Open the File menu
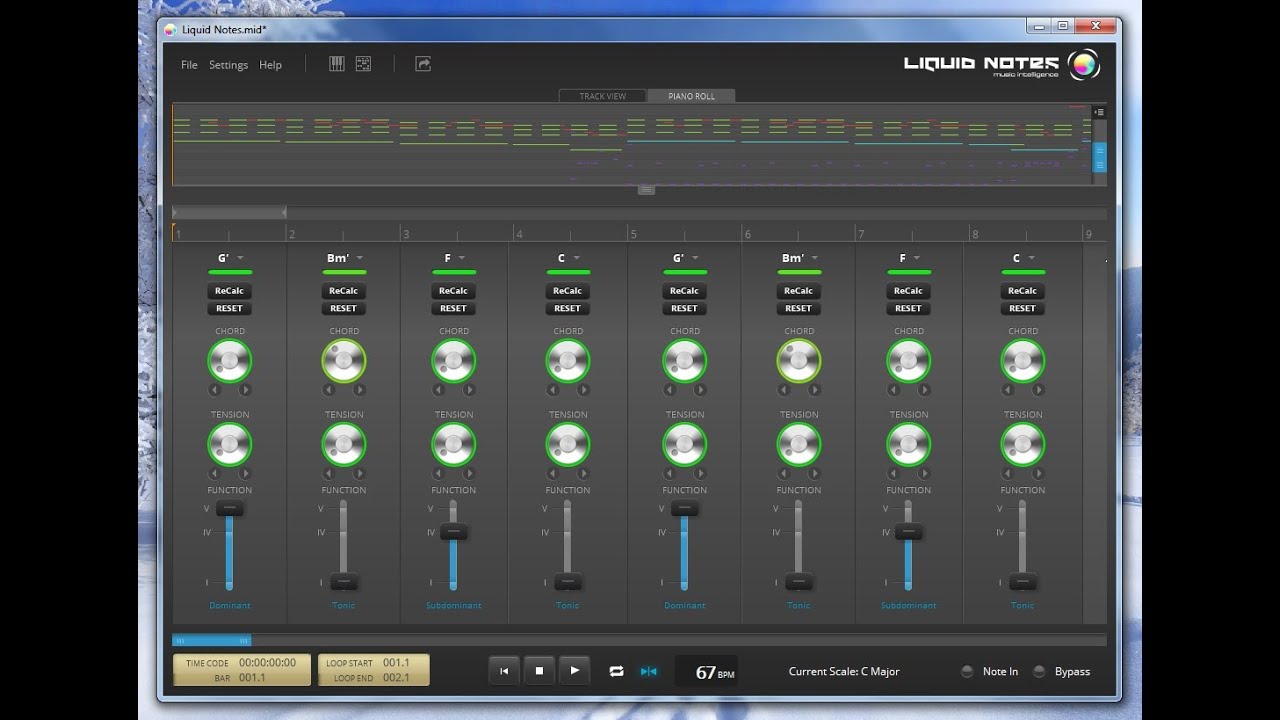1280x720 pixels. click(189, 65)
